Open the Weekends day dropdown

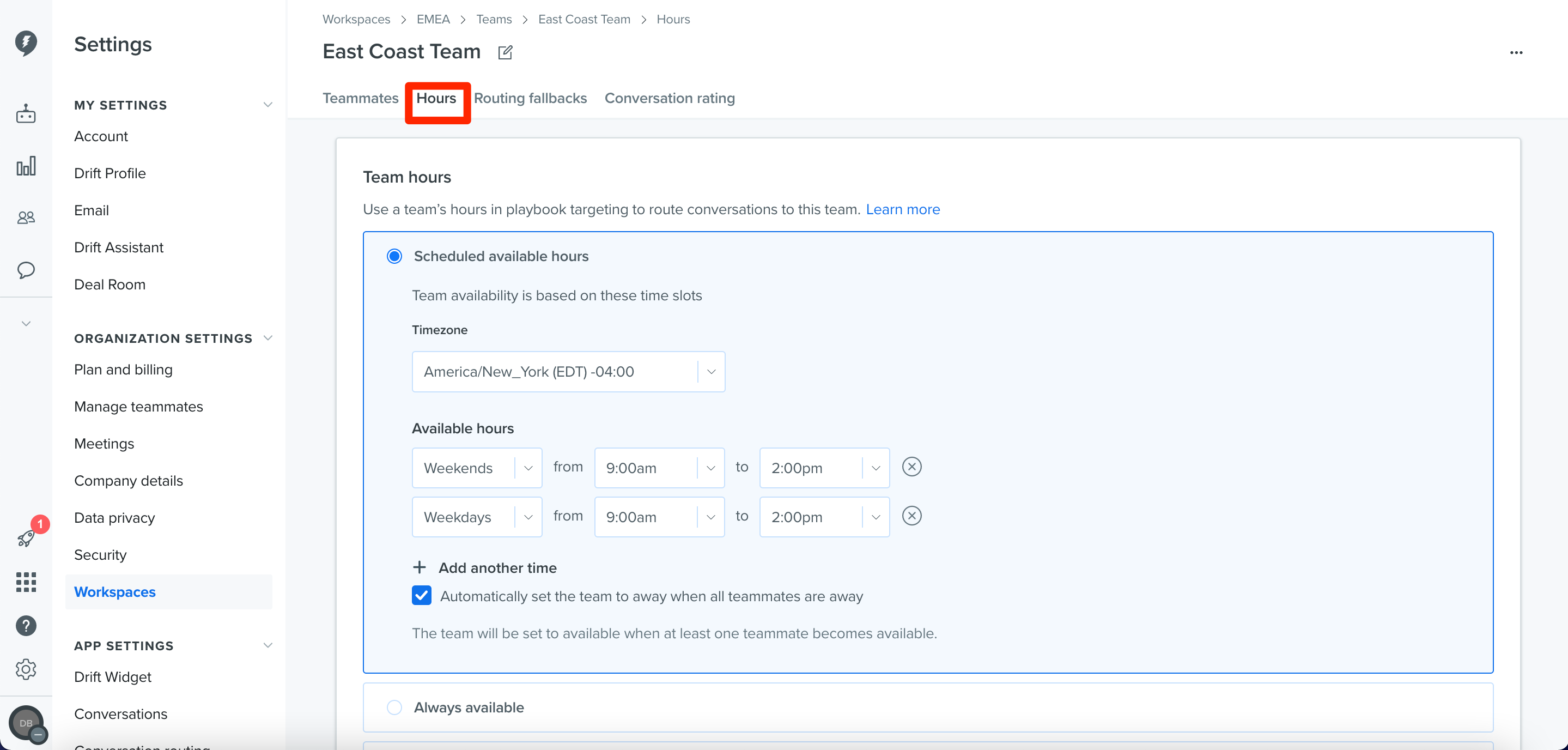pos(477,468)
